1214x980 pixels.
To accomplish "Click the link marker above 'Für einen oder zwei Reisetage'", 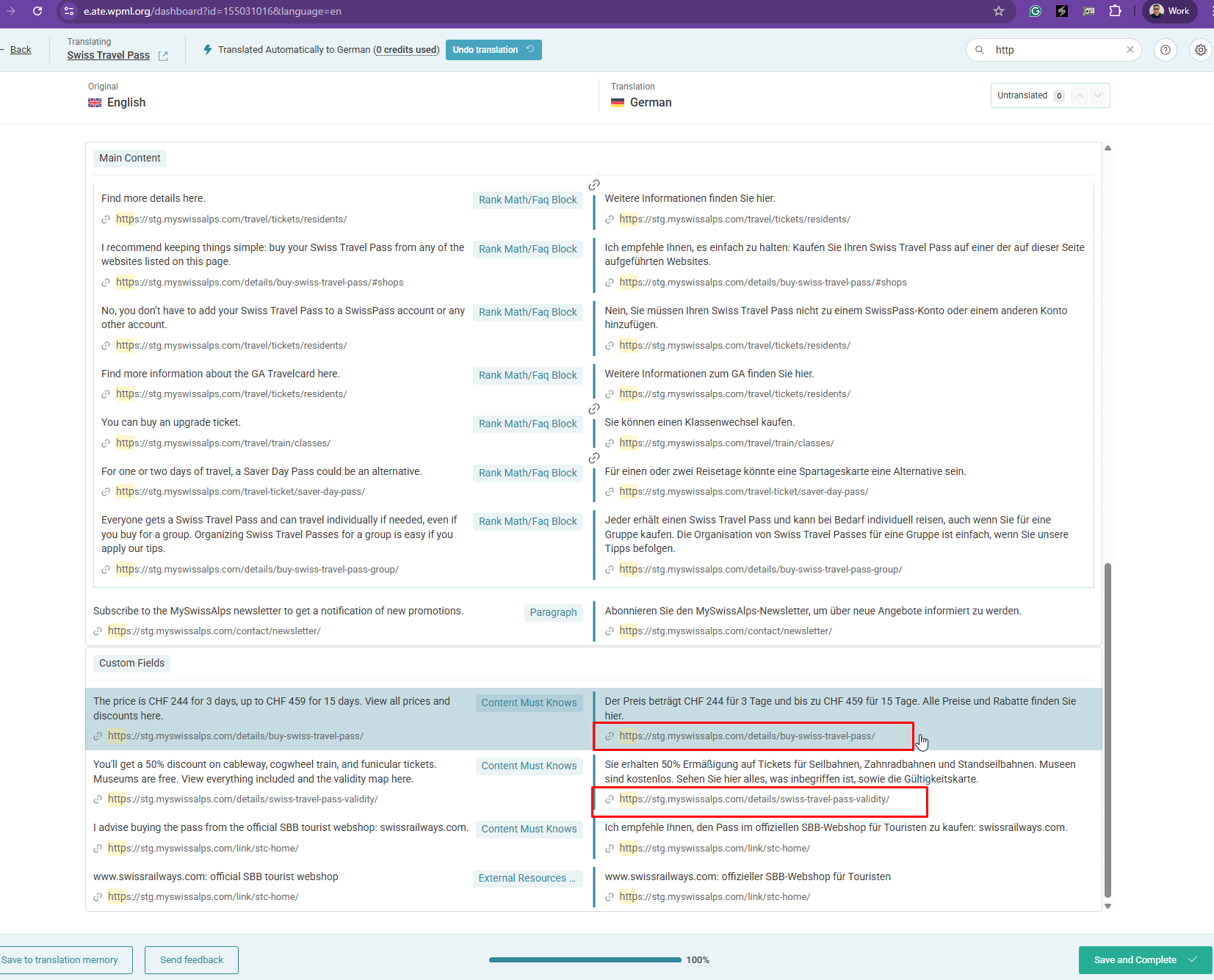I will [x=594, y=458].
